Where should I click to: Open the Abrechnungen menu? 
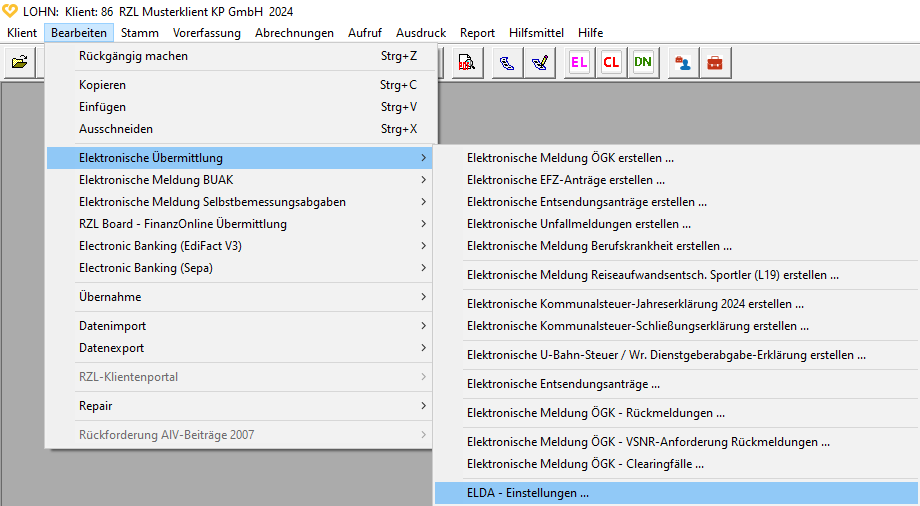point(294,33)
